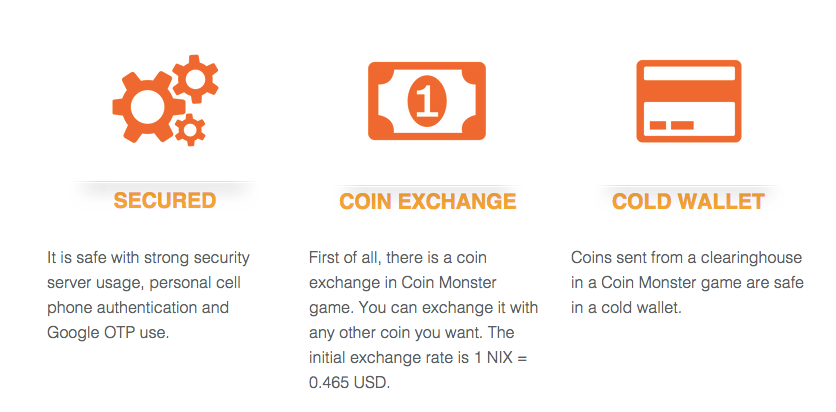
Task: Click the 'exchange in Coin Monster' text
Action: pyautogui.click(x=403, y=282)
